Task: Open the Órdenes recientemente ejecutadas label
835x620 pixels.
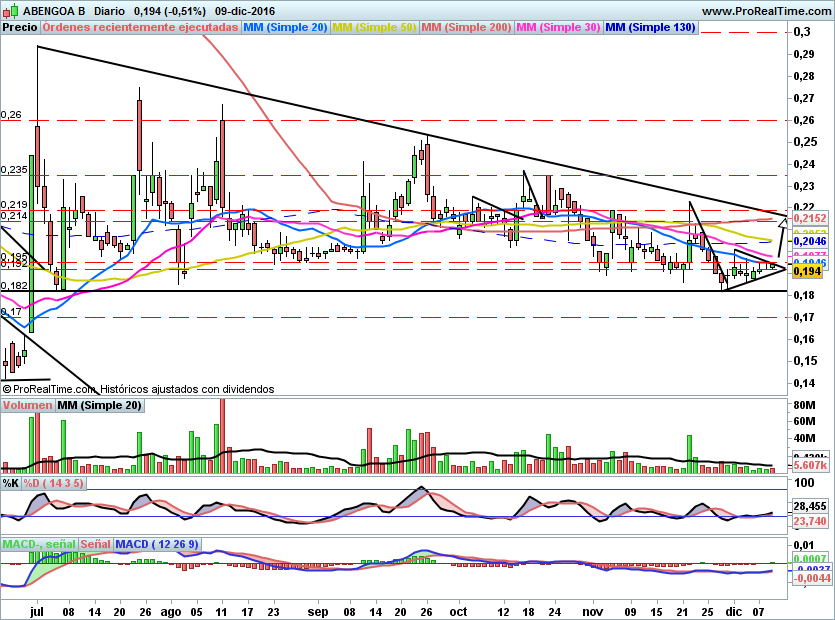Action: (140, 27)
